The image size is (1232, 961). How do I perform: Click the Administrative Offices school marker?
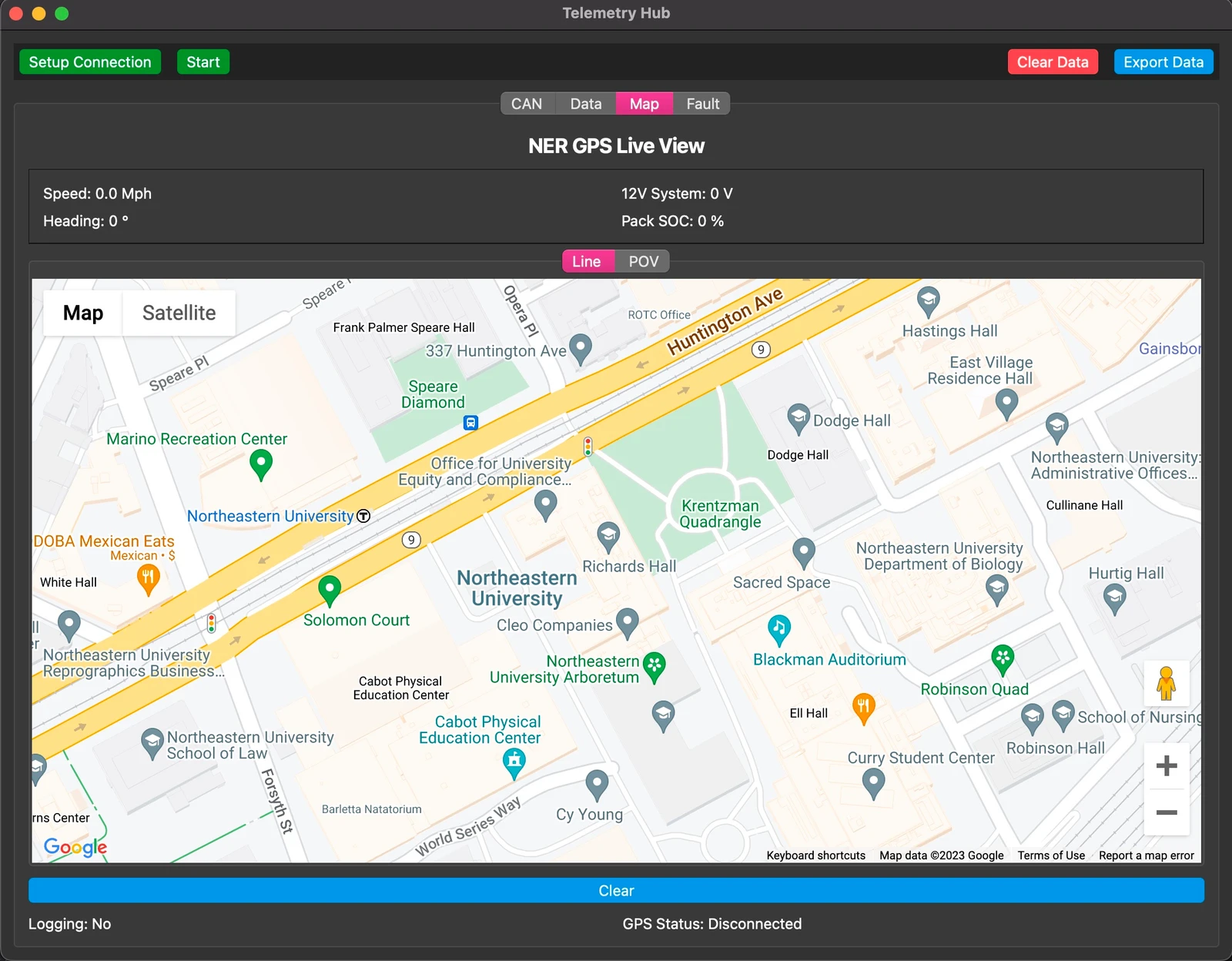(1056, 428)
